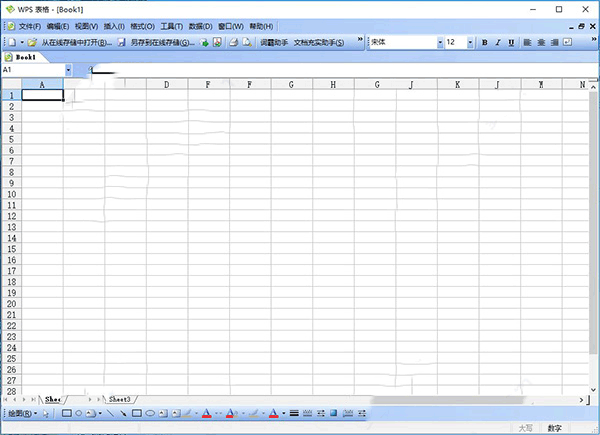Open the 宋体 font name dropdown
This screenshot has height=435, width=600.
tap(440, 42)
